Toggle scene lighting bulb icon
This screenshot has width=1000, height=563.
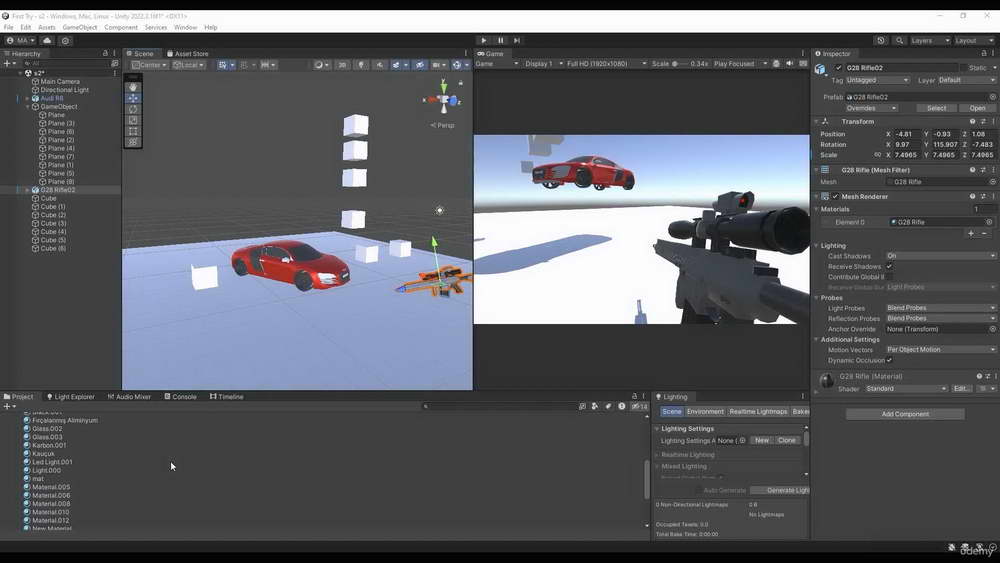pos(361,65)
